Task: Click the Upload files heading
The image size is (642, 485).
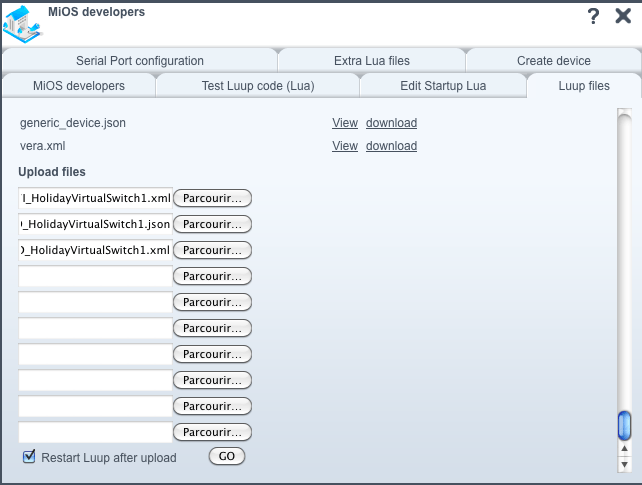Action: pos(52,172)
